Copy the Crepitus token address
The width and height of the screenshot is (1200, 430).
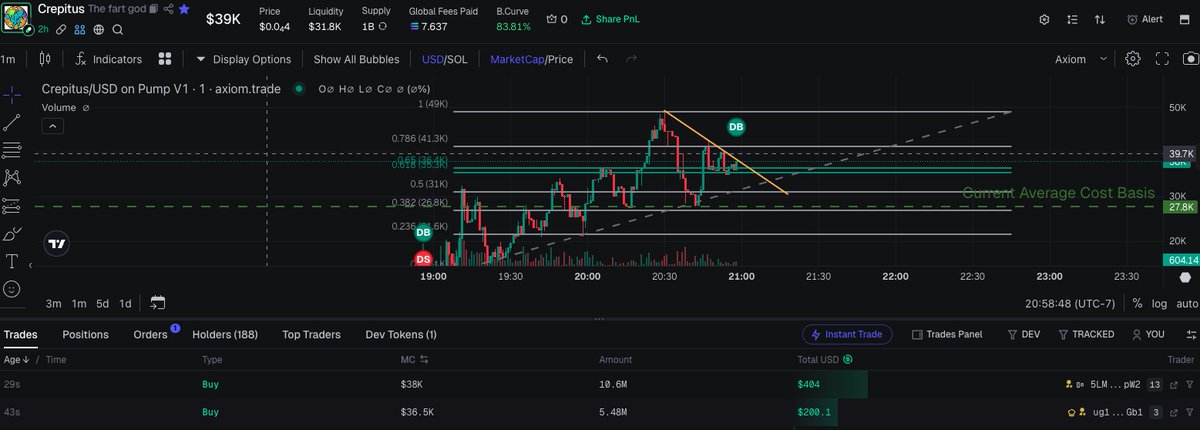(x=153, y=9)
